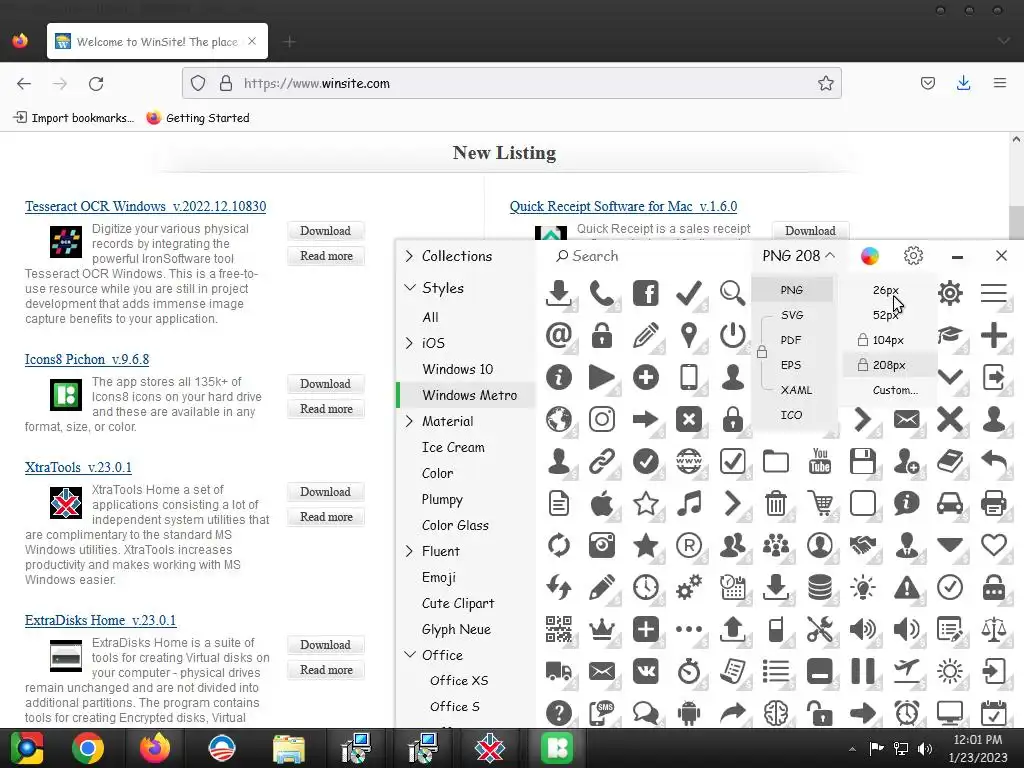
Task: Choose PNG format in the menu
Action: pos(792,290)
